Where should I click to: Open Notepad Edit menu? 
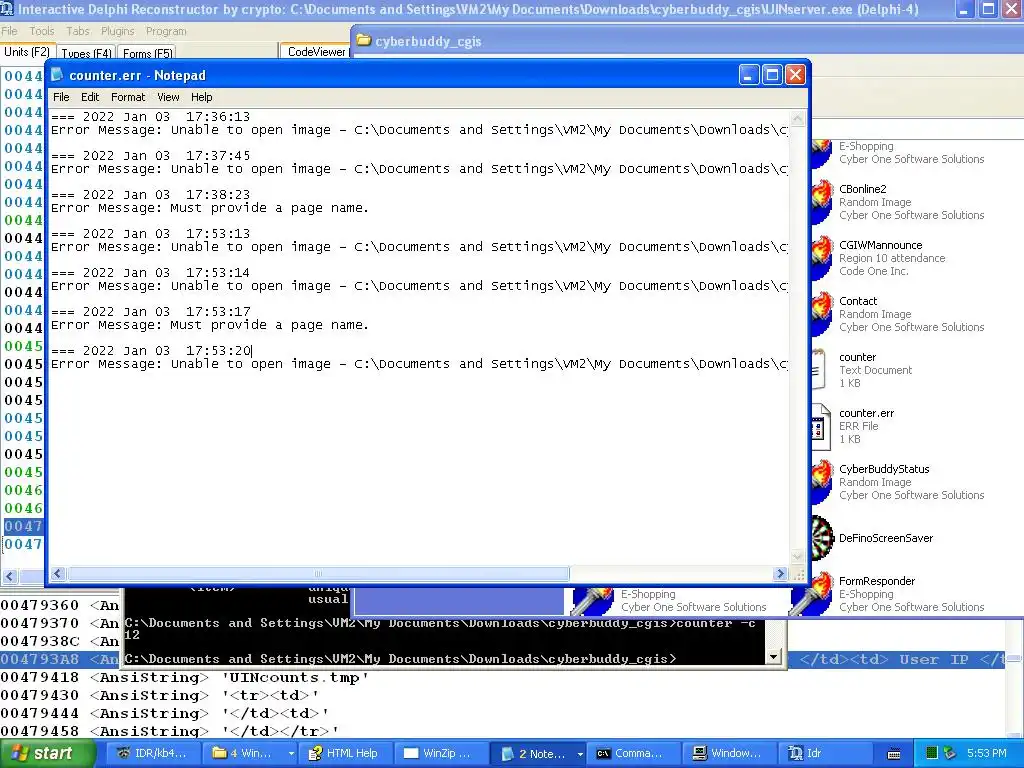point(89,97)
